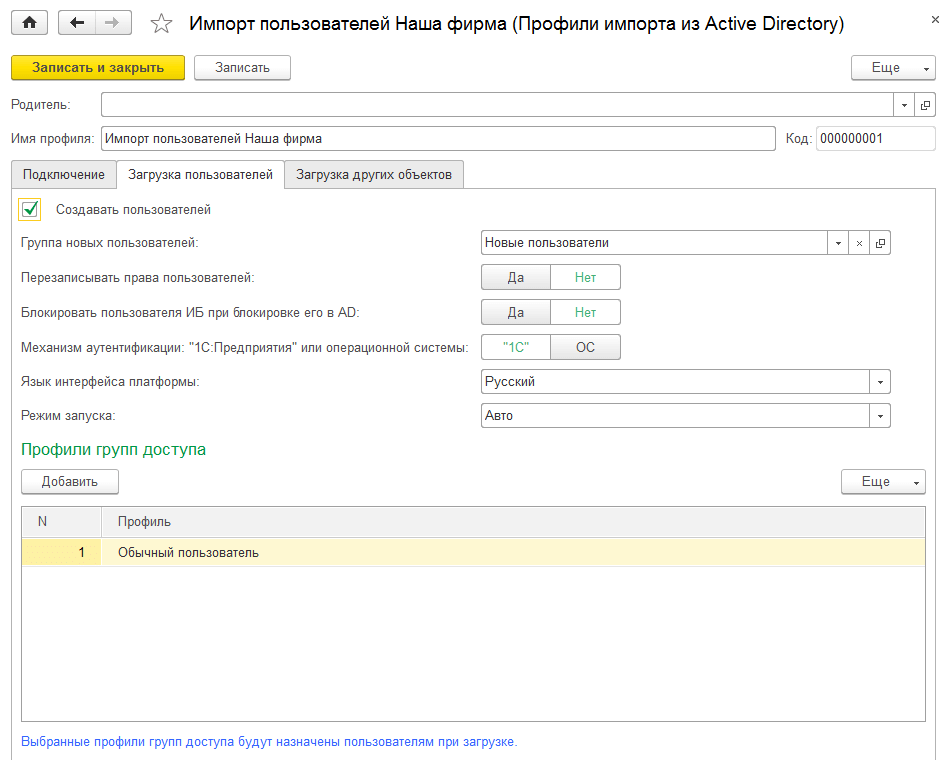Clear the Новые пользователи group with × icon

(x=858, y=242)
